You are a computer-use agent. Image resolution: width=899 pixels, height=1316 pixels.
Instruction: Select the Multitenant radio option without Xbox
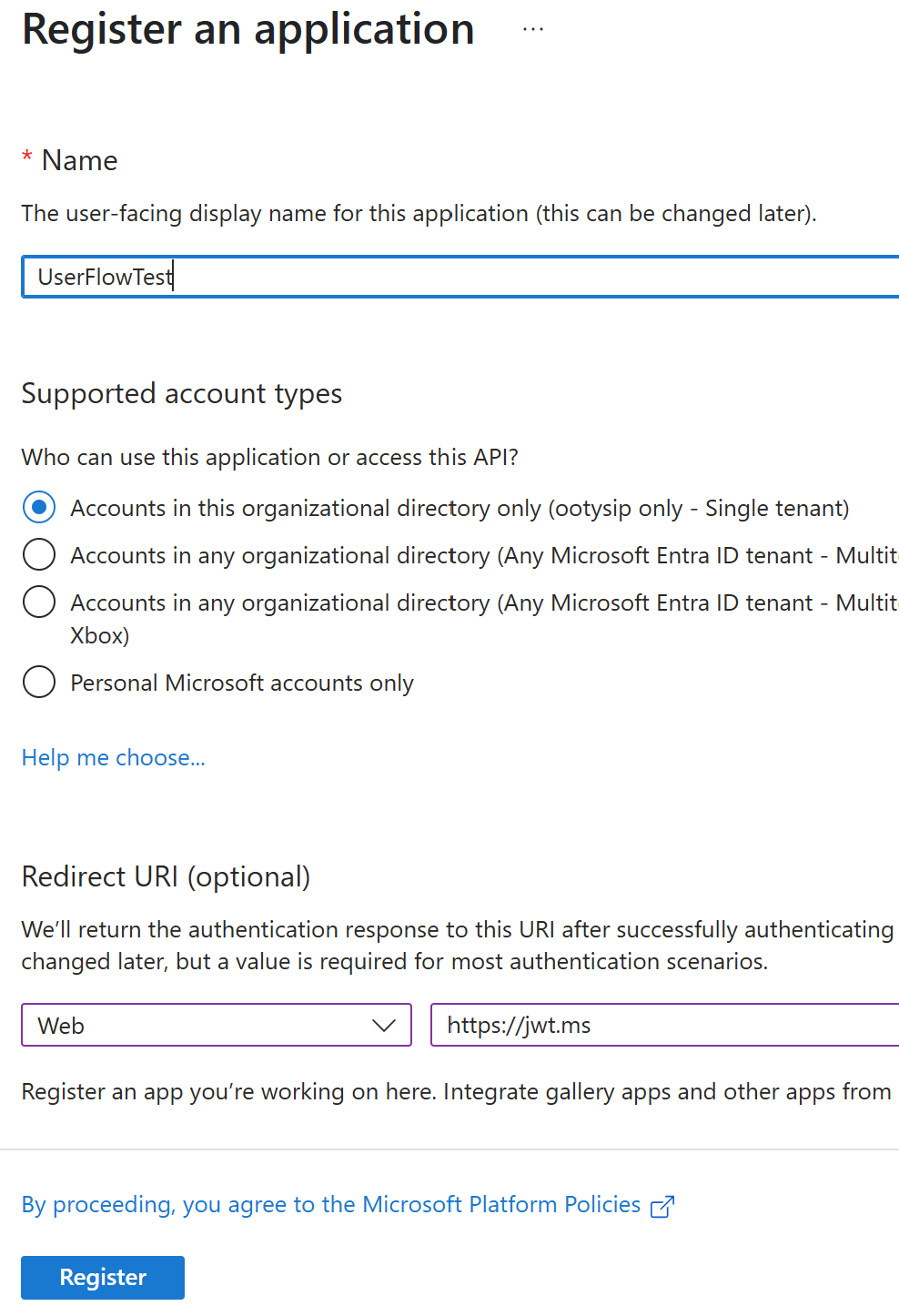click(39, 554)
